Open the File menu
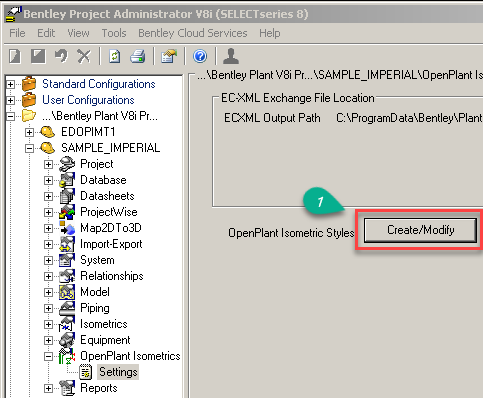 [x=17, y=33]
